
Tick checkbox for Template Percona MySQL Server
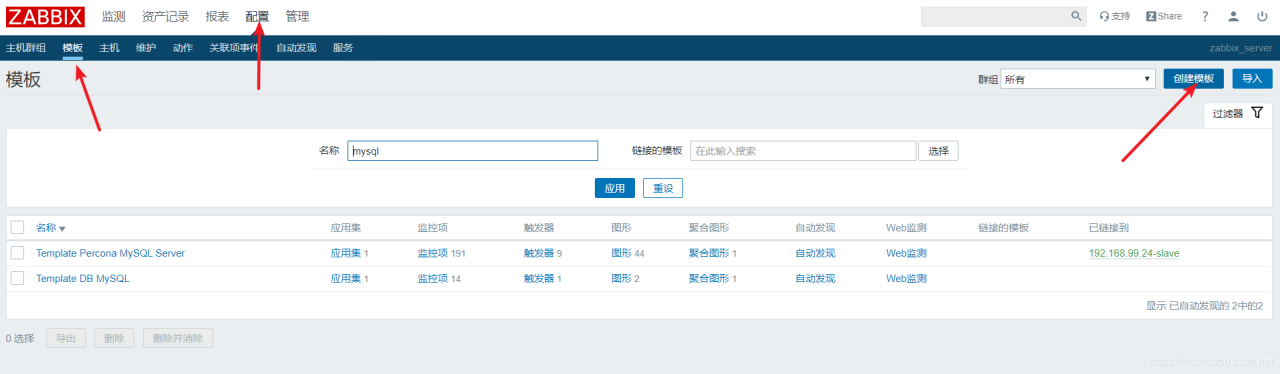tap(17, 253)
